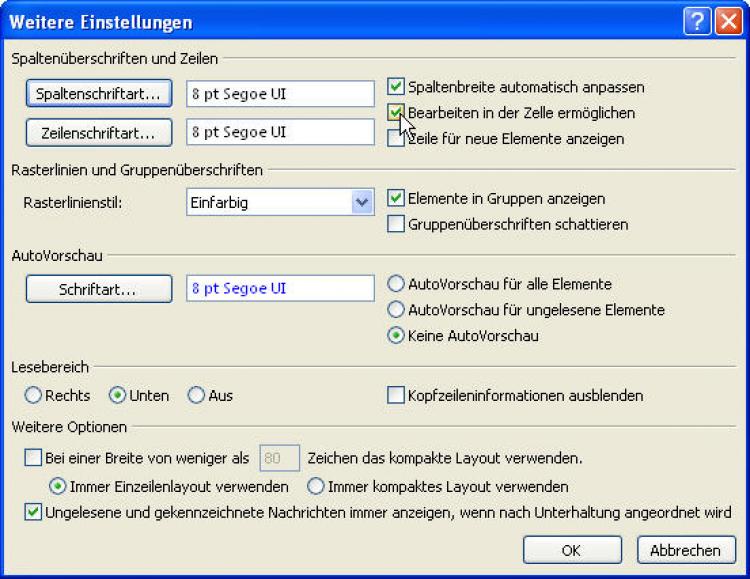Click the Zeichen width number field
Image resolution: width=750 pixels, height=579 pixels.
(x=278, y=459)
